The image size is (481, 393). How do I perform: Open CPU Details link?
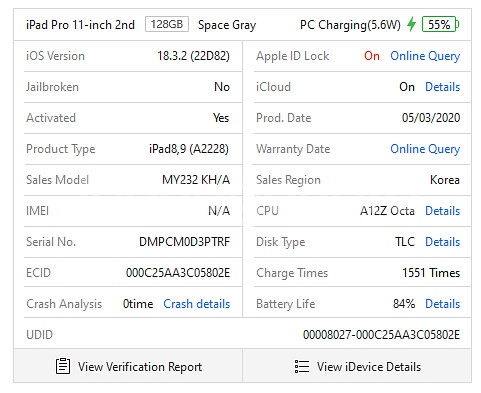coord(442,211)
